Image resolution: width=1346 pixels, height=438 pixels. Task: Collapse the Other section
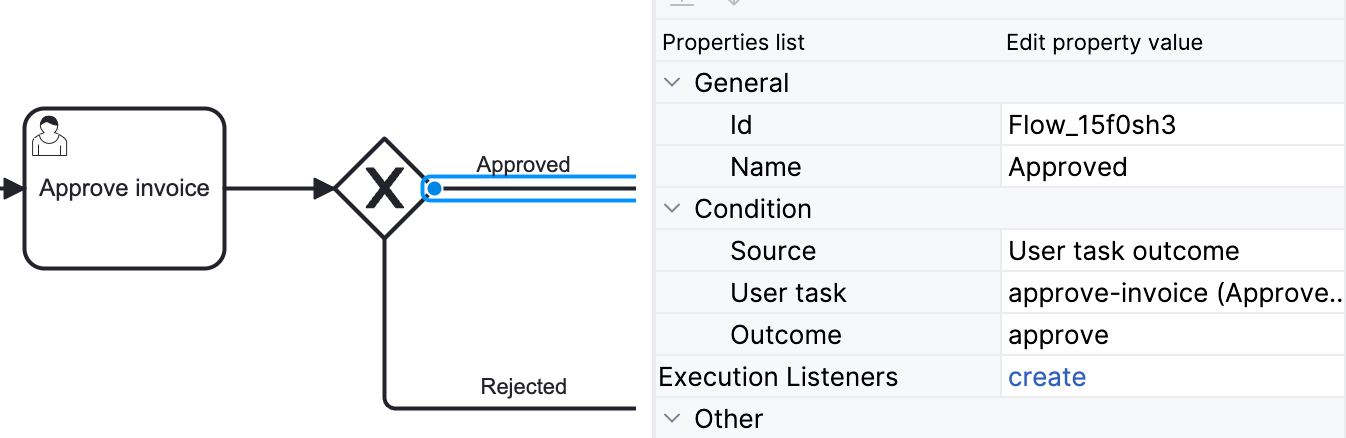tap(671, 419)
